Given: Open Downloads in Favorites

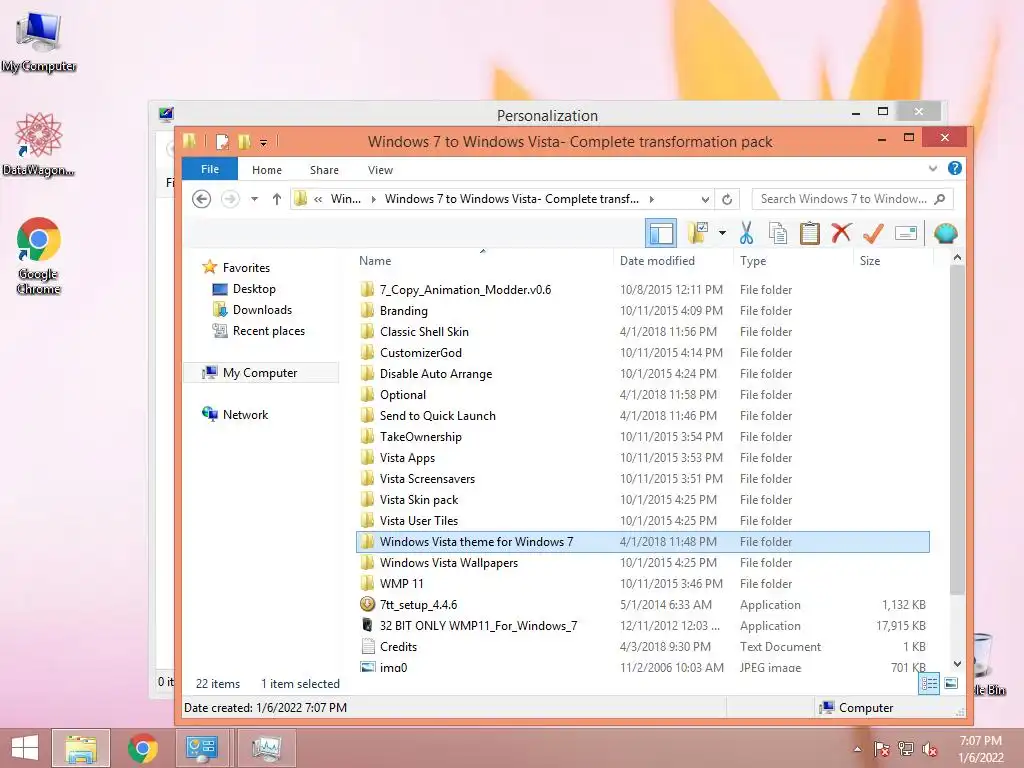Looking at the screenshot, I should coord(262,310).
